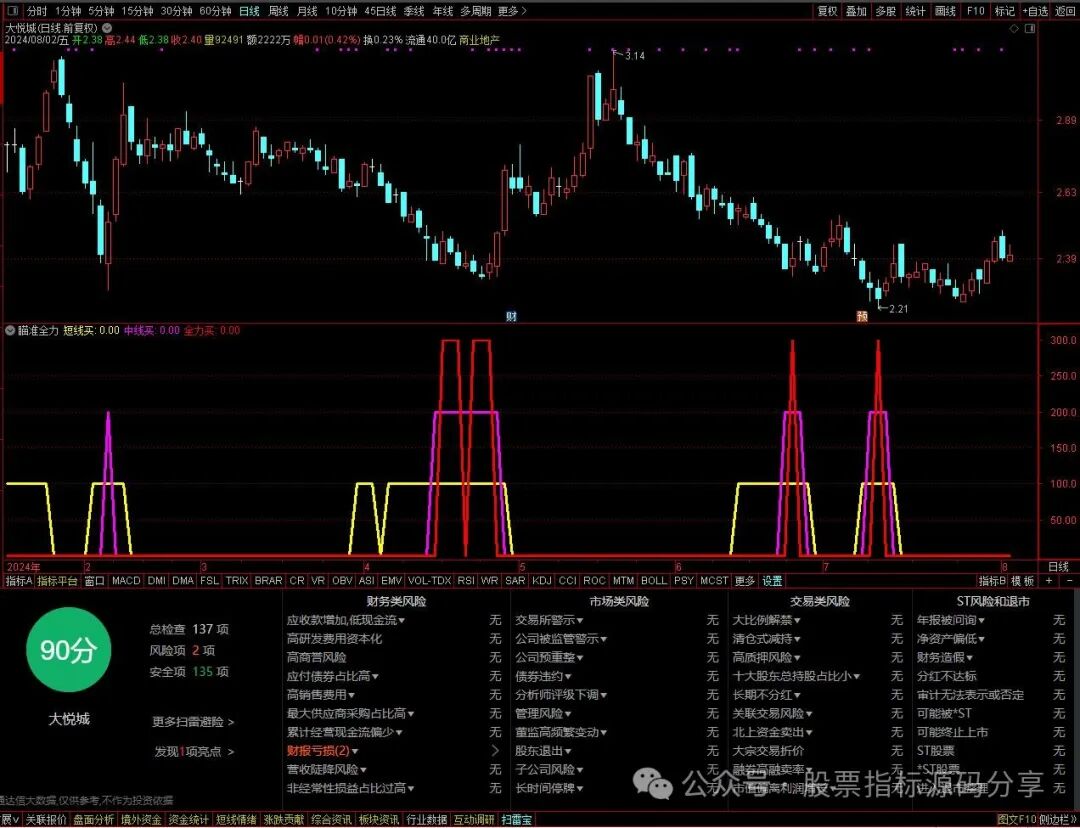Open the 更多扫雷避险 link

tap(194, 722)
